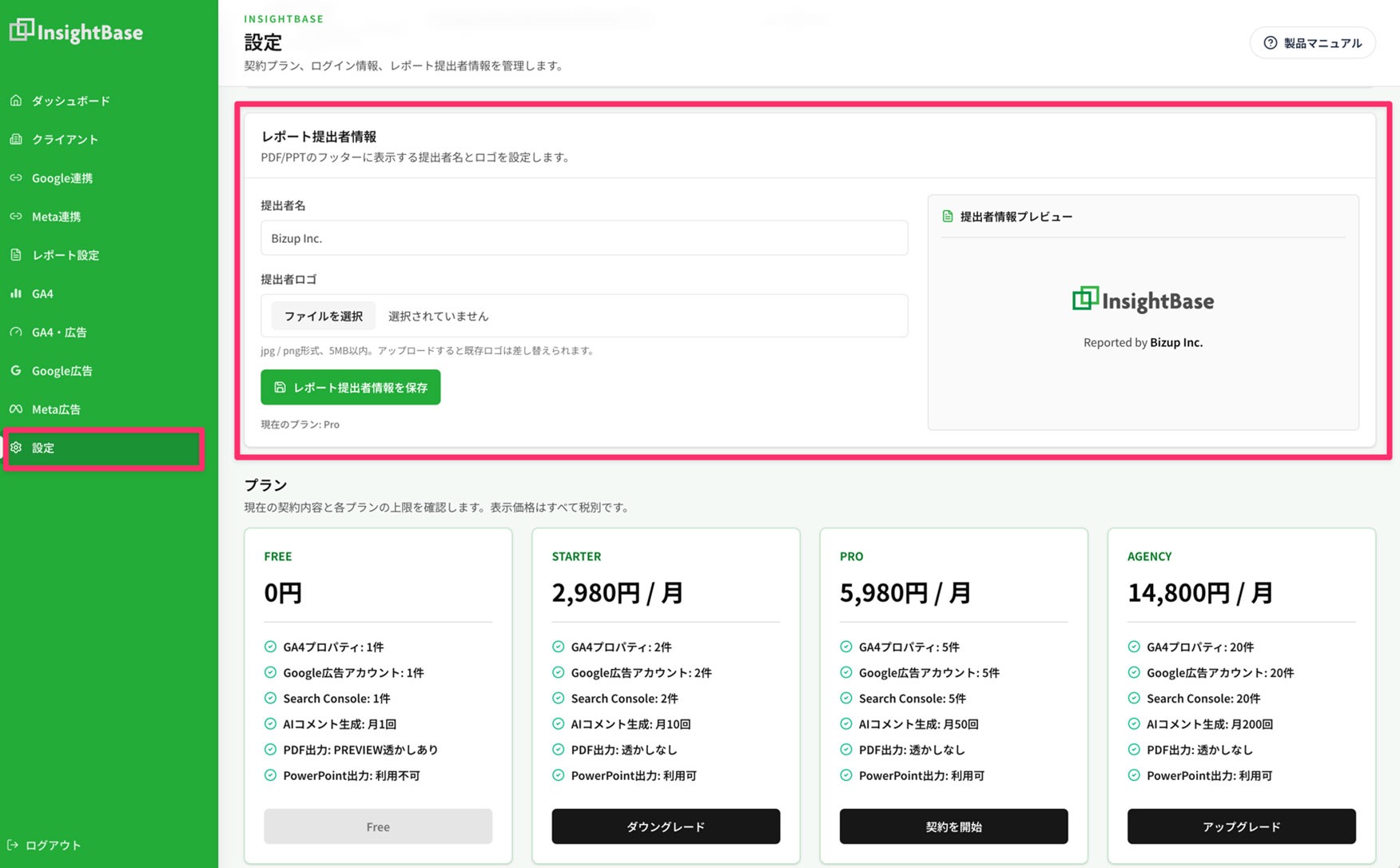Click the FREE plan title
1400x868 pixels.
point(278,556)
